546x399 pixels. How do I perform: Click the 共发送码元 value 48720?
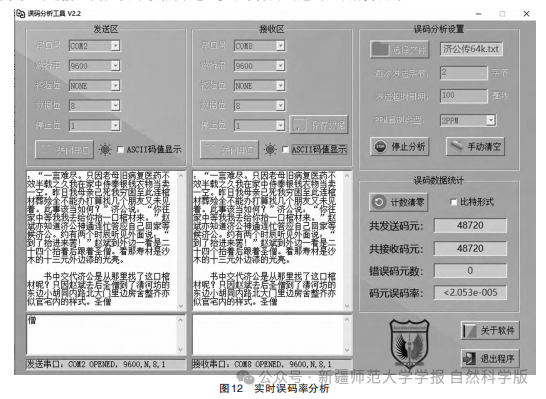[470, 226]
